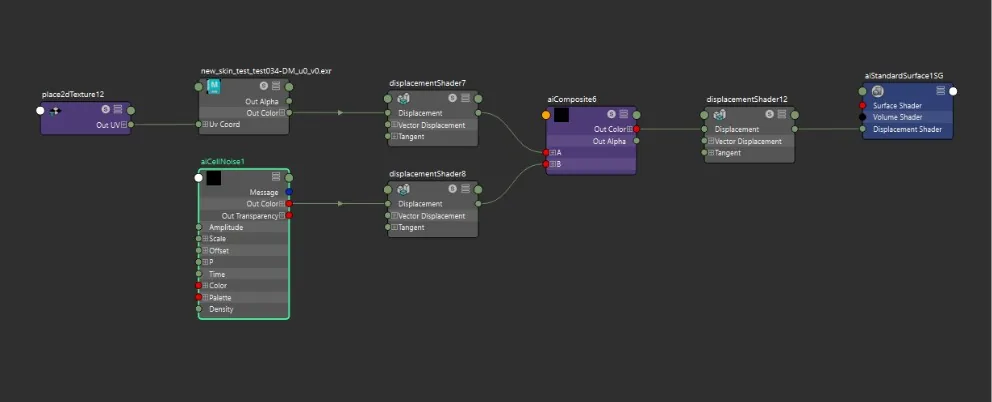Change view mode of displacementShader7 node

click(x=465, y=98)
